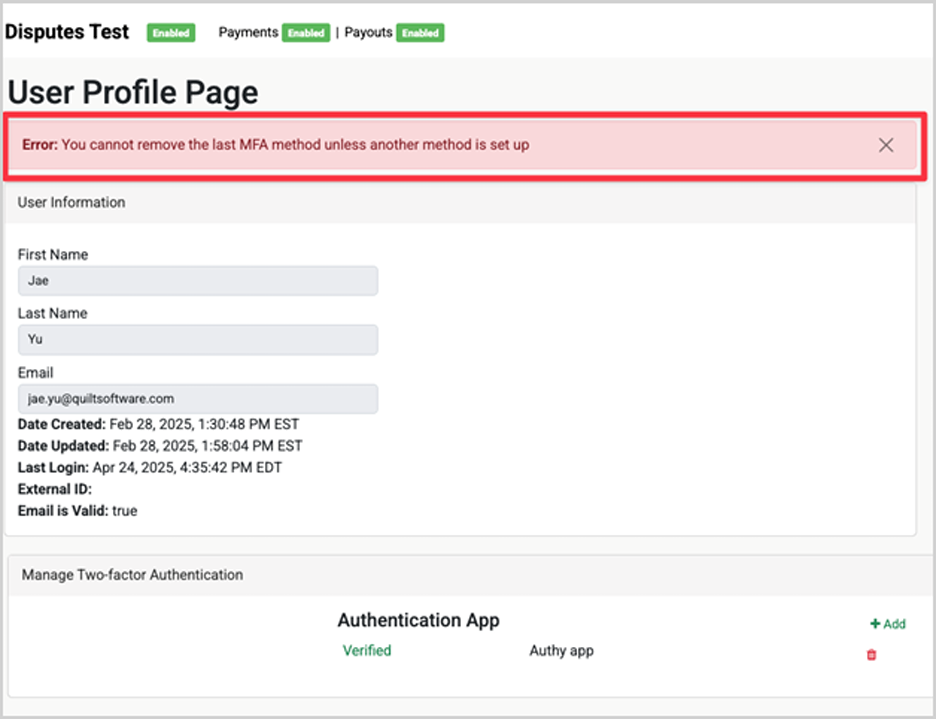Click the Verified status text
Image resolution: width=936 pixels, height=719 pixels.
[367, 651]
